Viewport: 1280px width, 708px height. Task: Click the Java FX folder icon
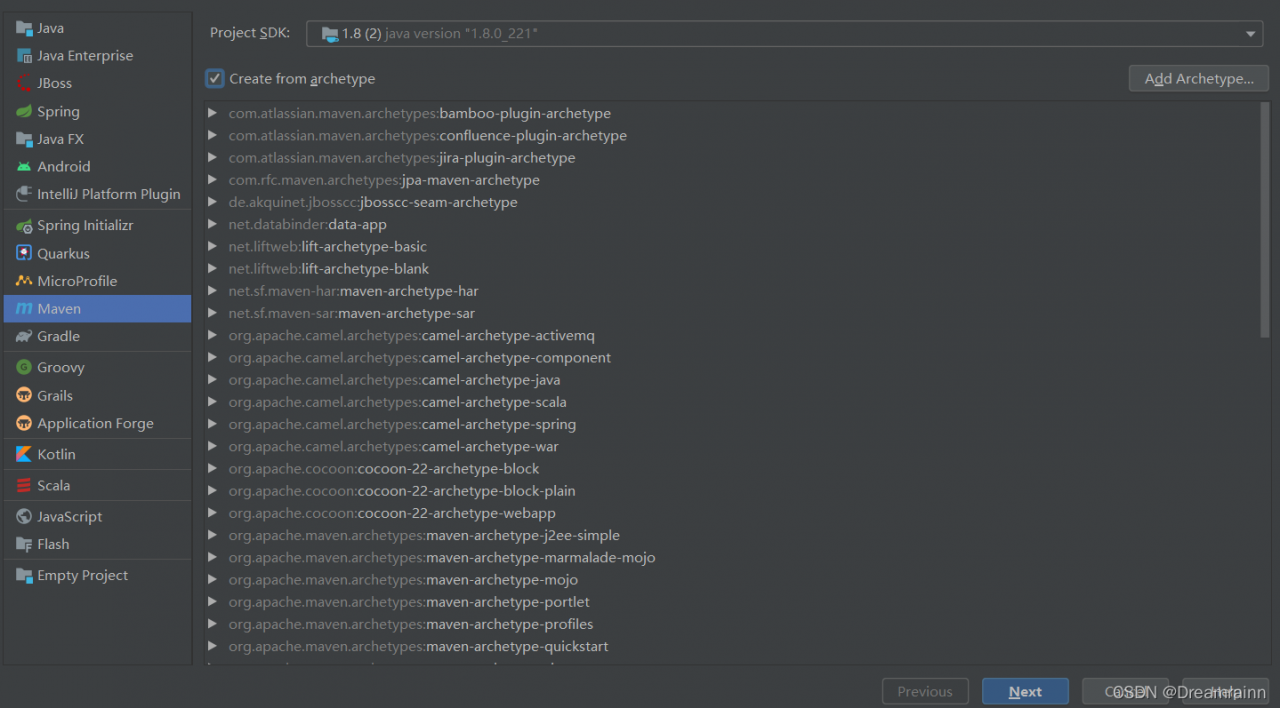point(24,139)
